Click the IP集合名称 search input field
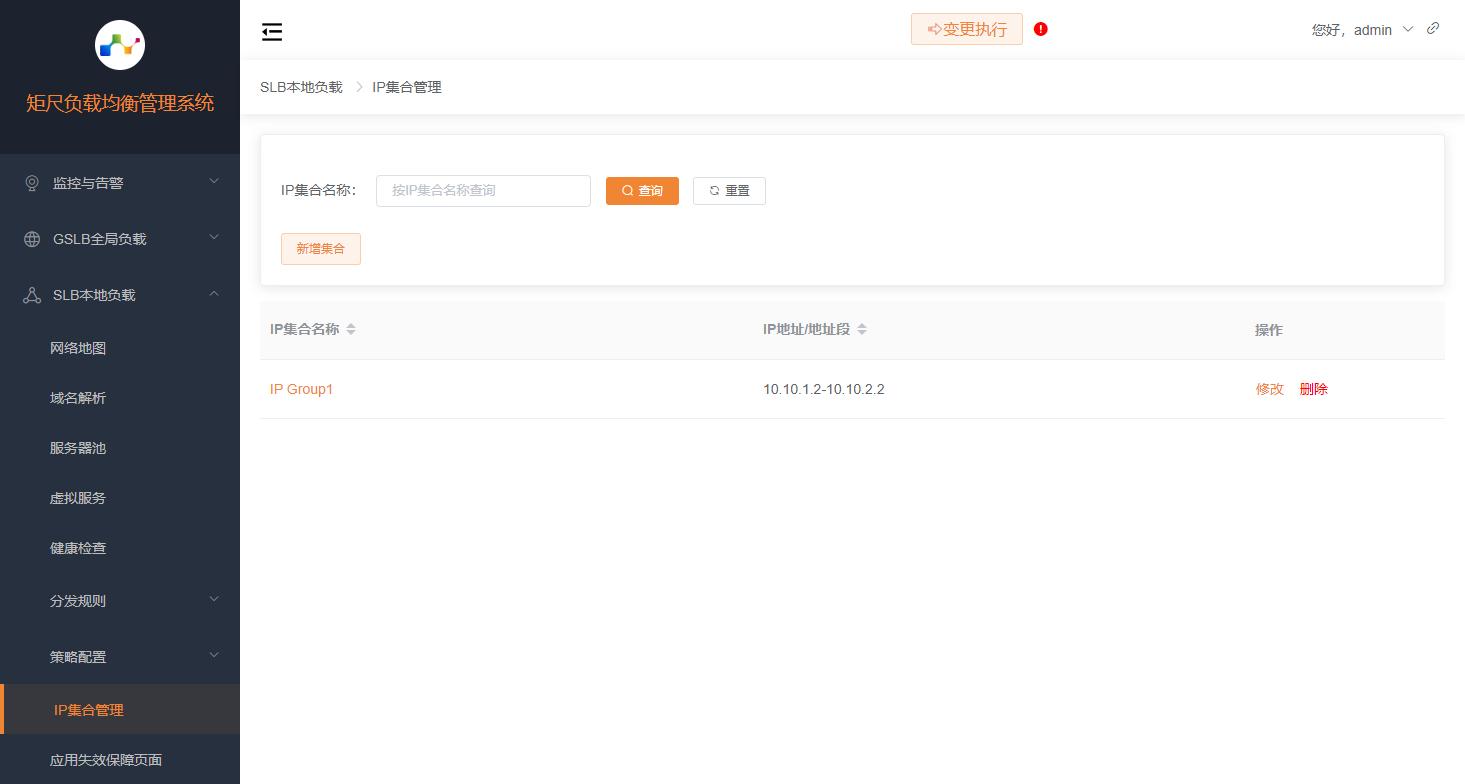 click(483, 190)
